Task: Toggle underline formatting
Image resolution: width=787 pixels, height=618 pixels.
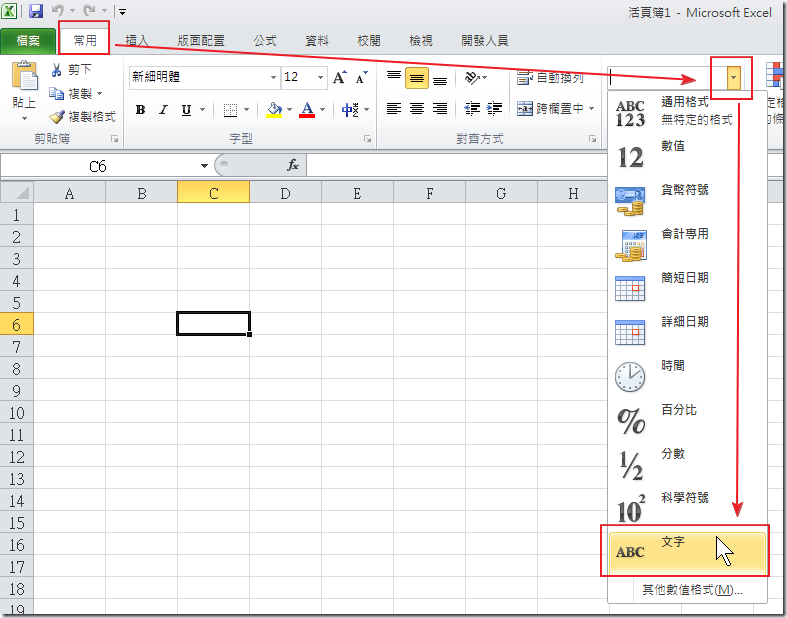Action: tap(186, 109)
